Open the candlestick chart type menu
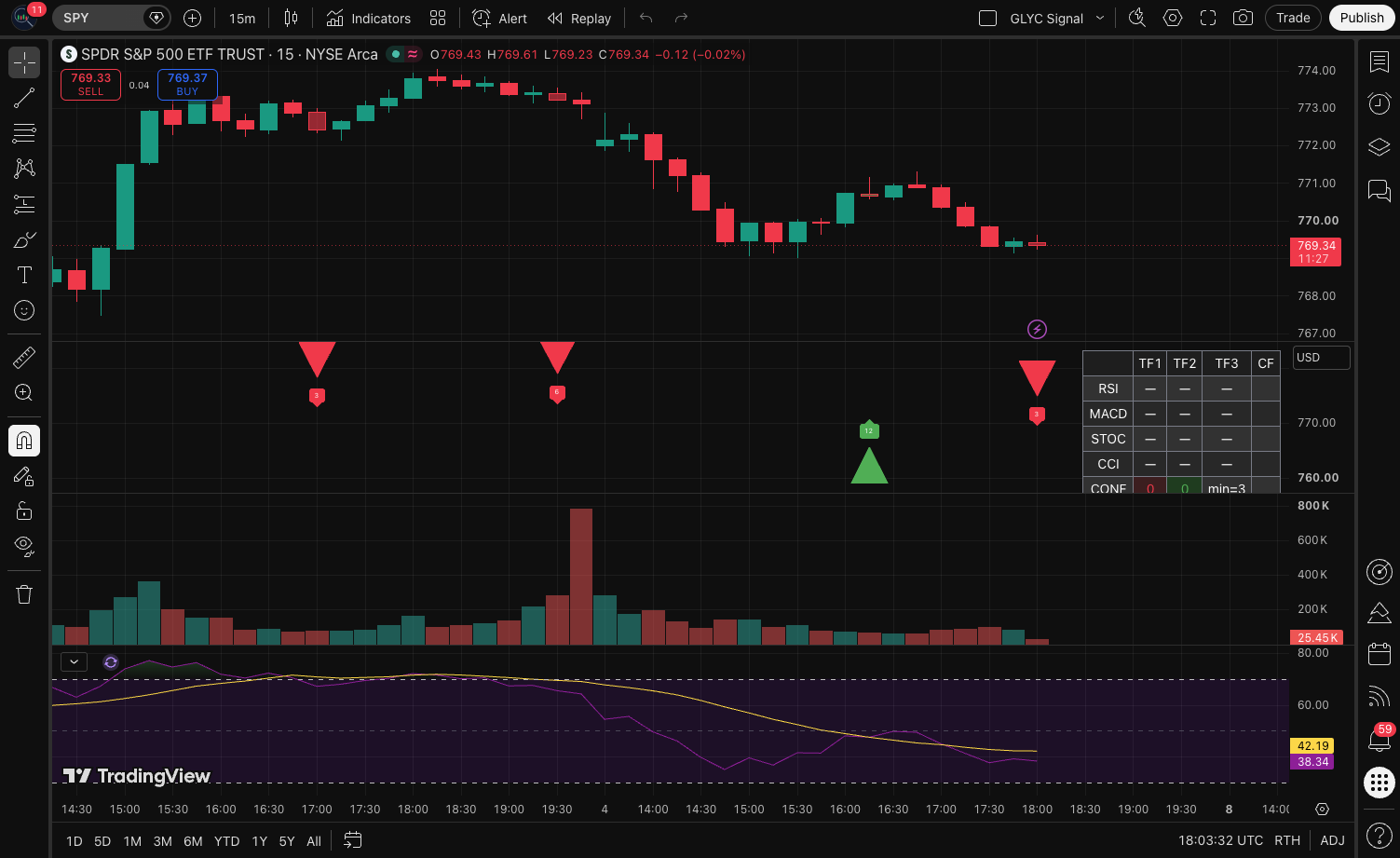The image size is (1400, 858). click(291, 18)
